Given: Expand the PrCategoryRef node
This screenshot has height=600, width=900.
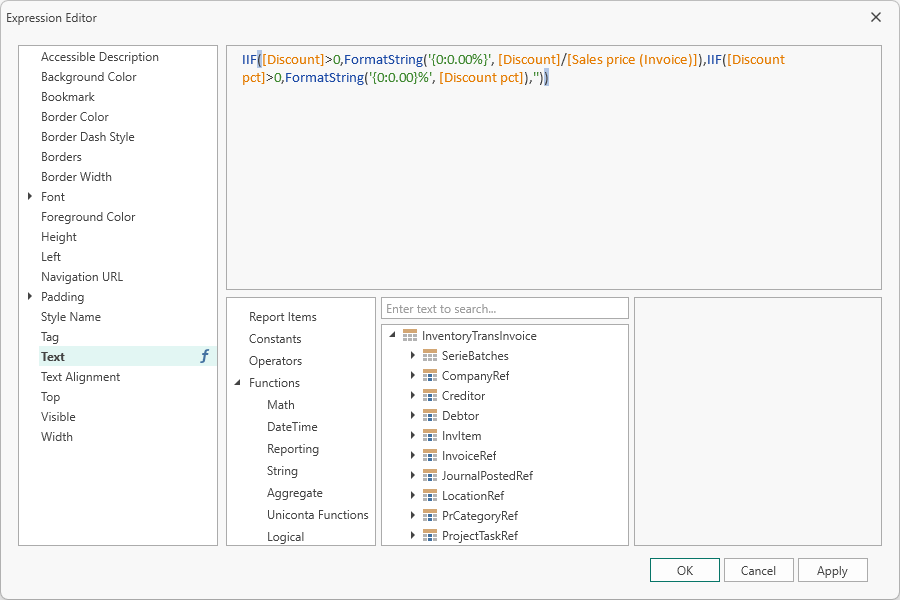Looking at the screenshot, I should 412,515.
